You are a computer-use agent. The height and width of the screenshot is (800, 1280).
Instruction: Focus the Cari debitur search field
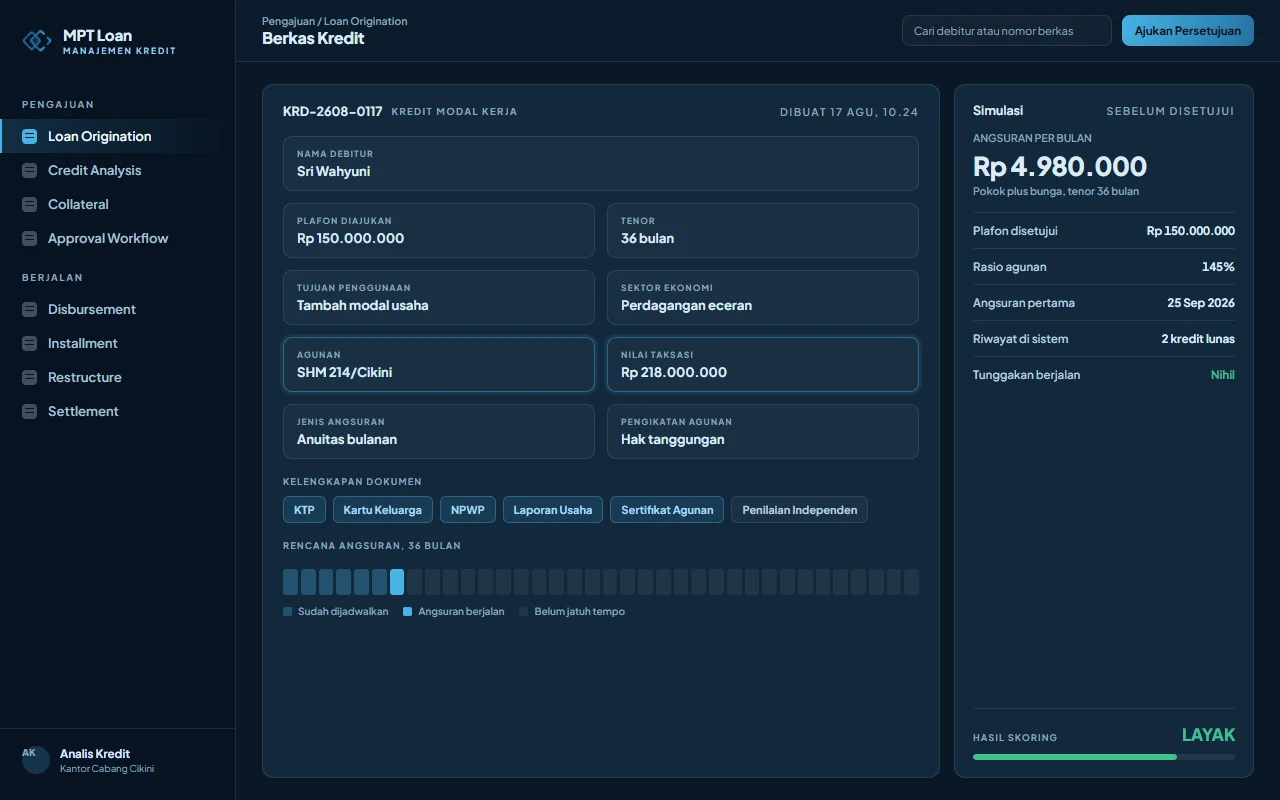1007,31
